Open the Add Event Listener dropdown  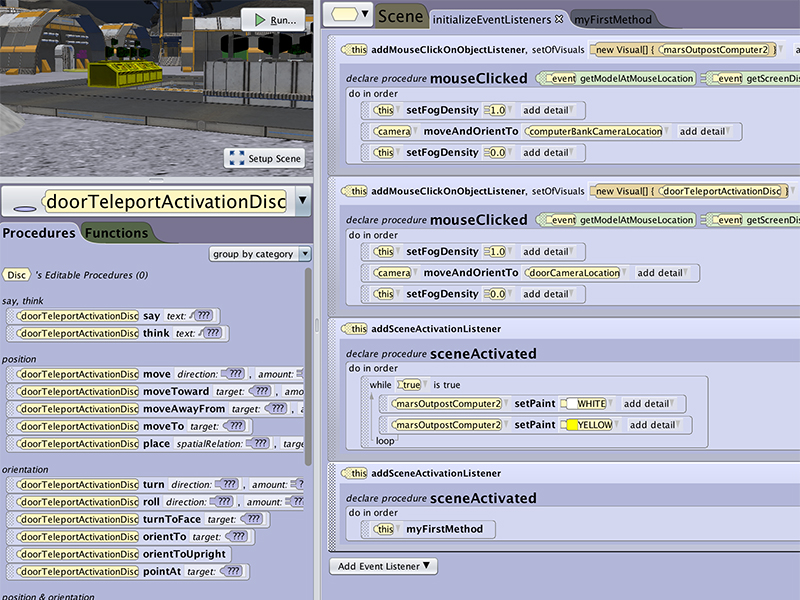pos(385,566)
